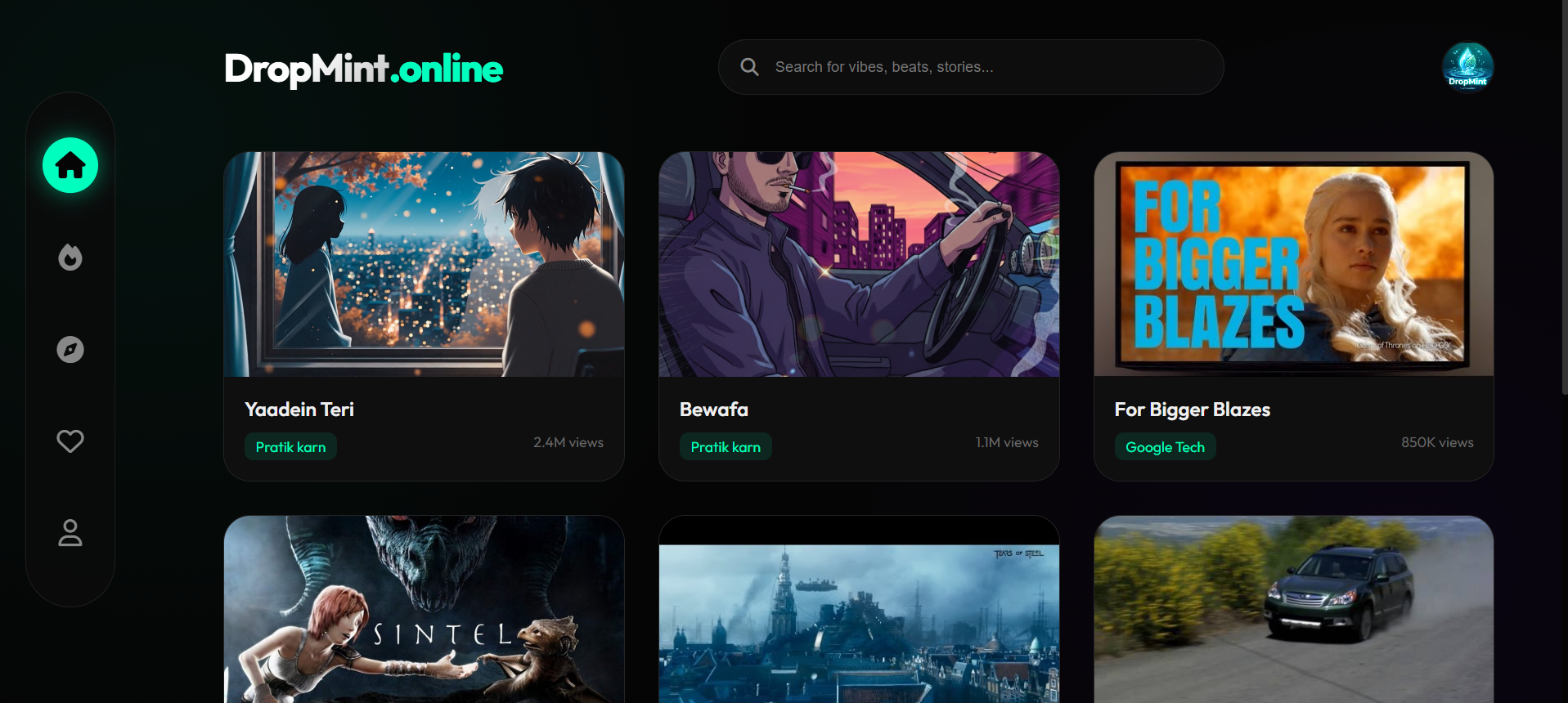The width and height of the screenshot is (1568, 703).
Task: Focus the 'Search for vibes, beats, stories...' field
Action: point(971,67)
